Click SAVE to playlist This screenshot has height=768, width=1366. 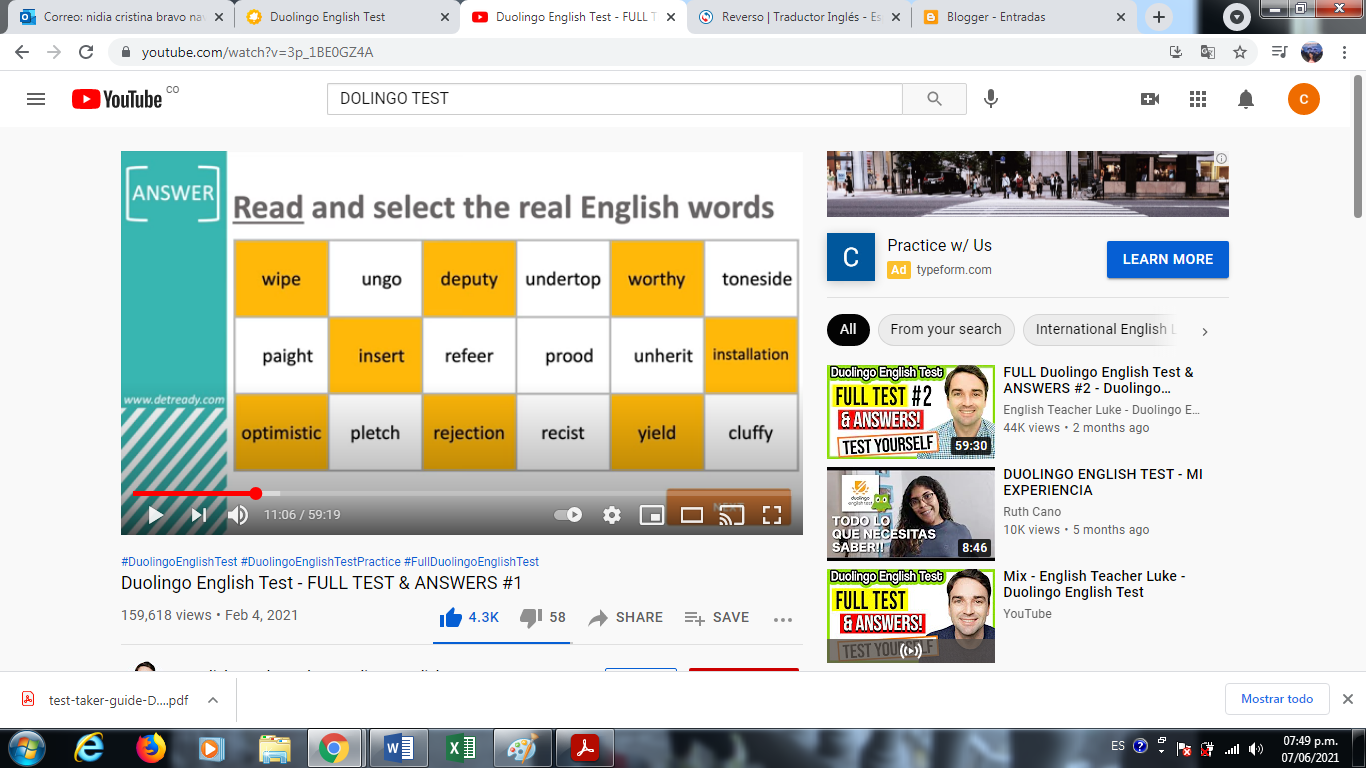coord(717,618)
